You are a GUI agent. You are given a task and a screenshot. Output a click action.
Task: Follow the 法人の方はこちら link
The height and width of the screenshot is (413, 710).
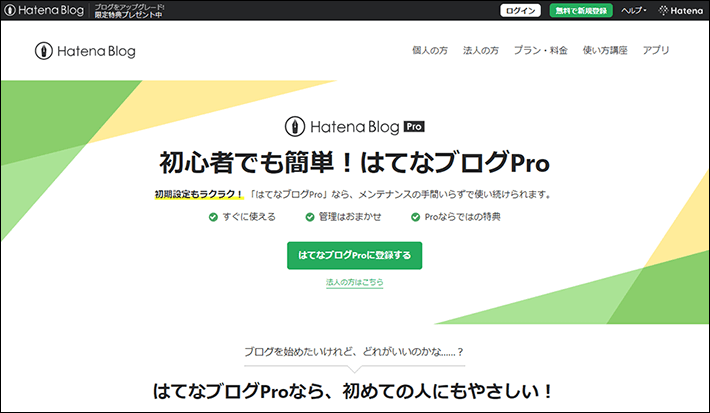click(355, 282)
